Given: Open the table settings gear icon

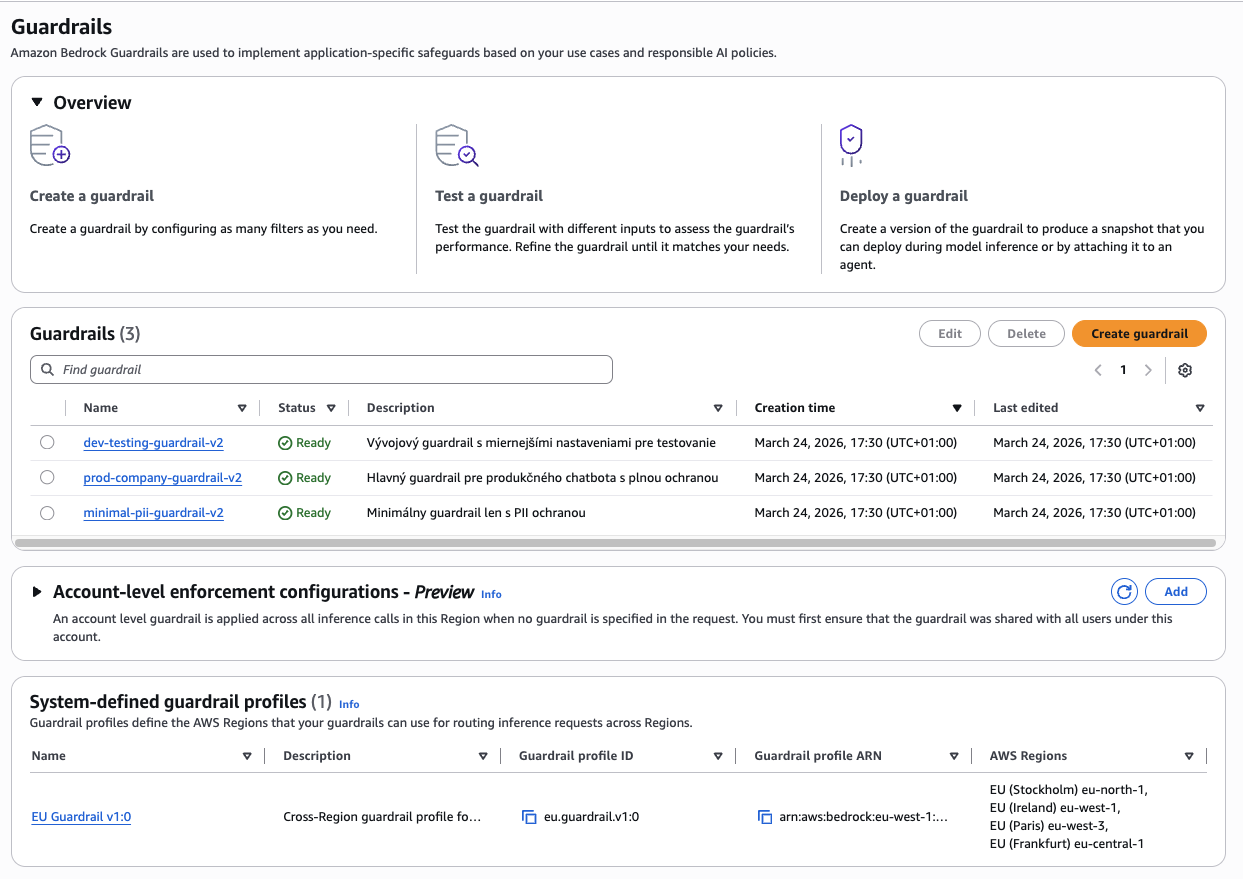Looking at the screenshot, I should (x=1185, y=370).
